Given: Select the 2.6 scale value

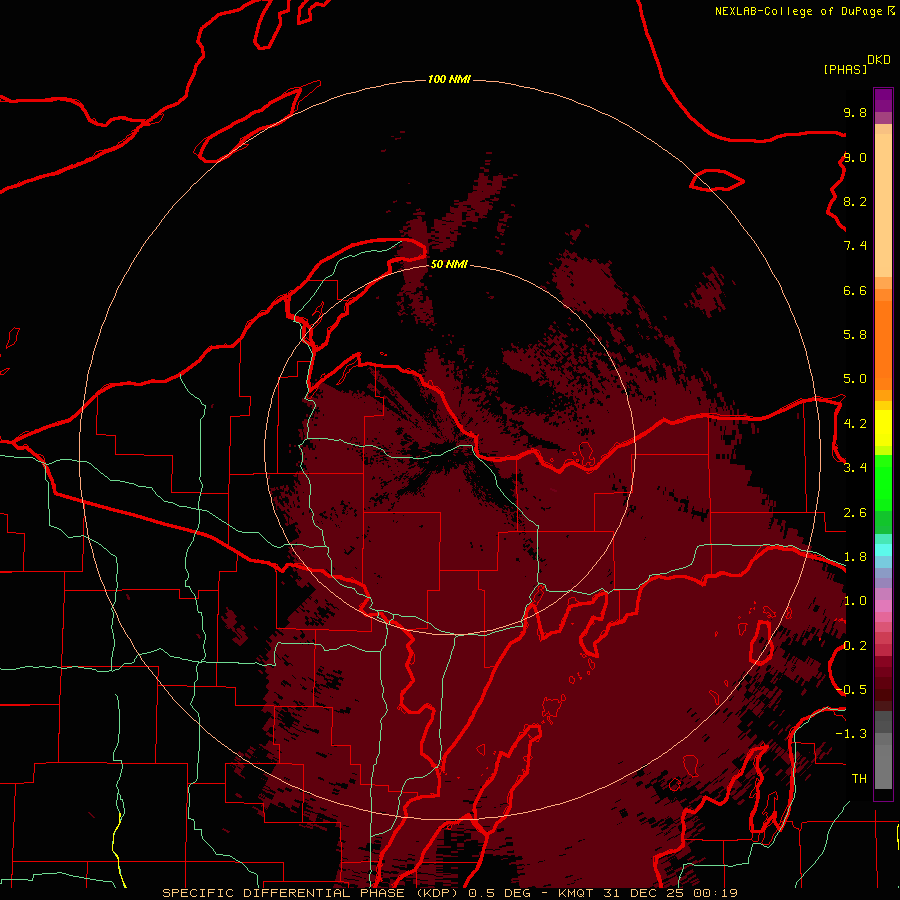Looking at the screenshot, I should tap(855, 513).
